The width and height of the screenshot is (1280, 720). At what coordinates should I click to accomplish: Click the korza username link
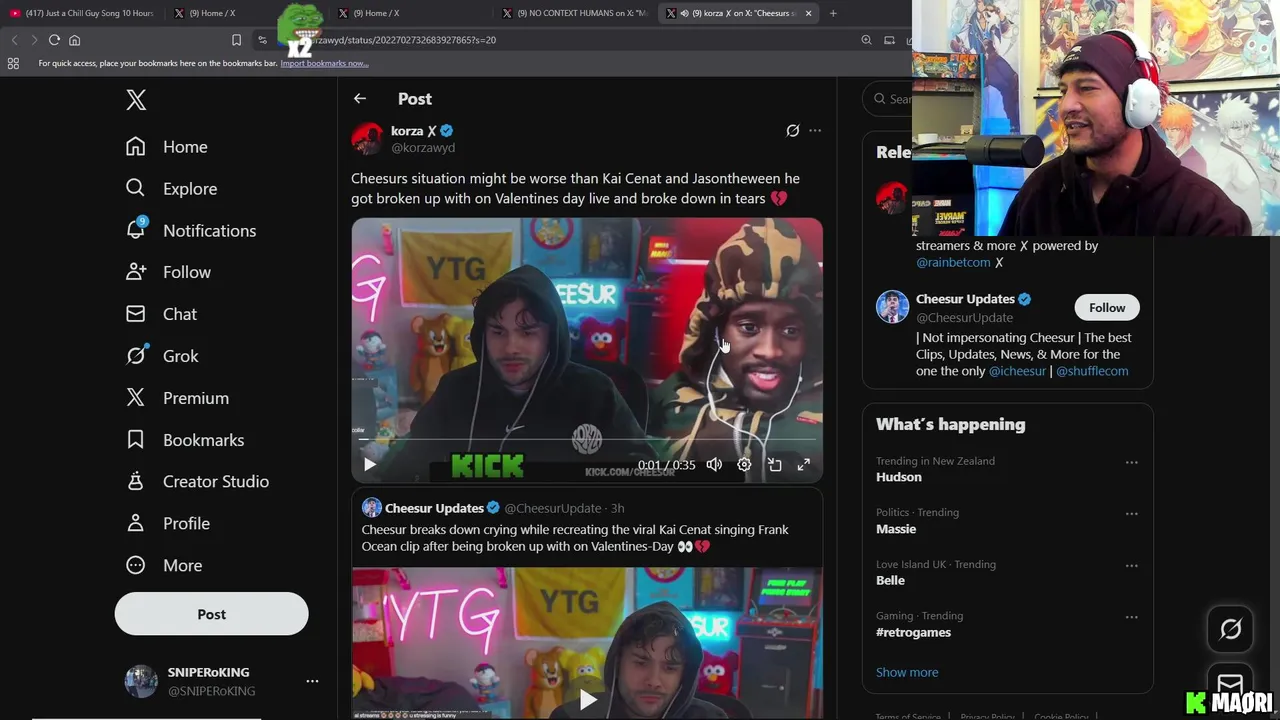[x=413, y=131]
